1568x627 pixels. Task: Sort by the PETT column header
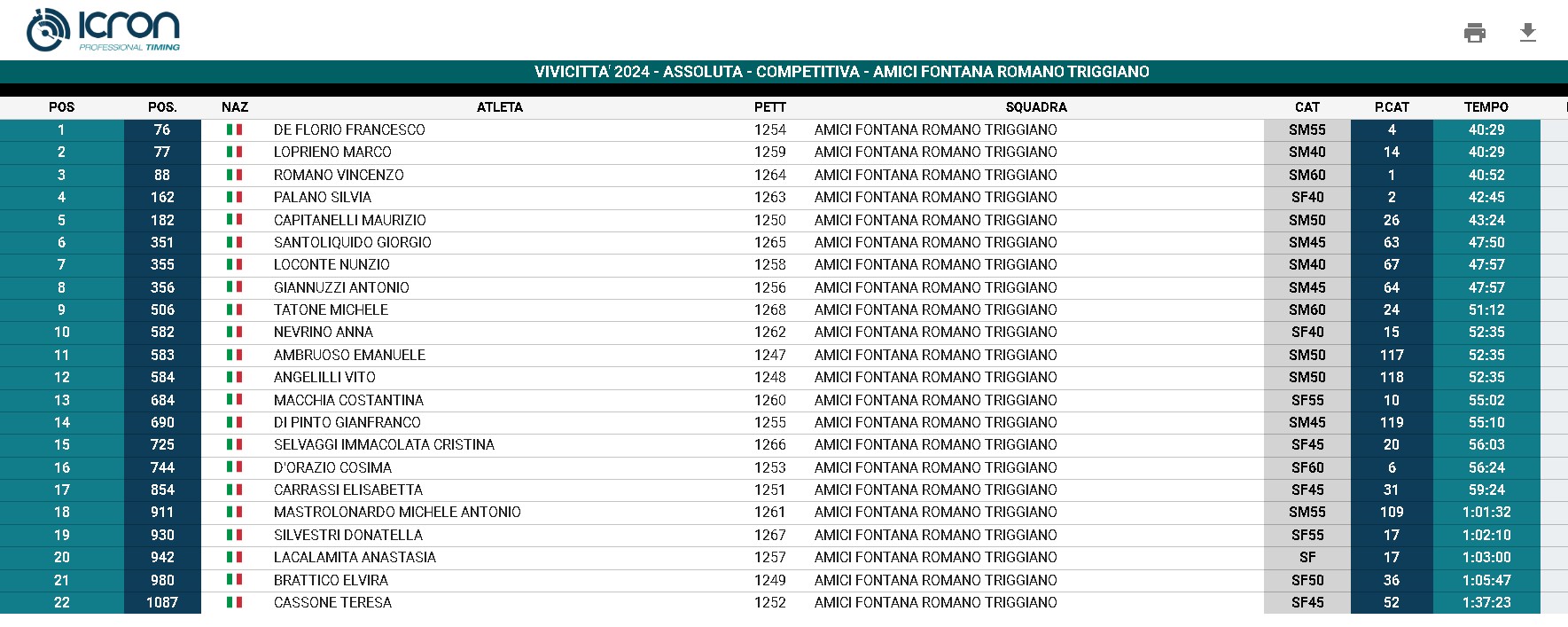(770, 107)
